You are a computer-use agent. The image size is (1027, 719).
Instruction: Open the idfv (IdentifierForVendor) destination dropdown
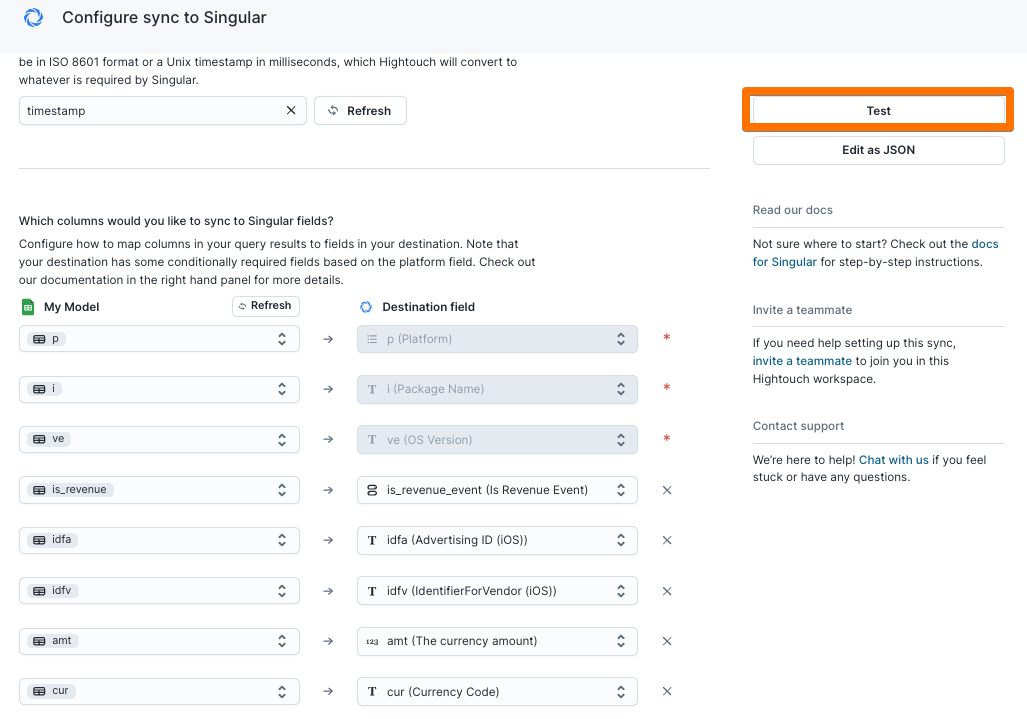click(x=497, y=591)
